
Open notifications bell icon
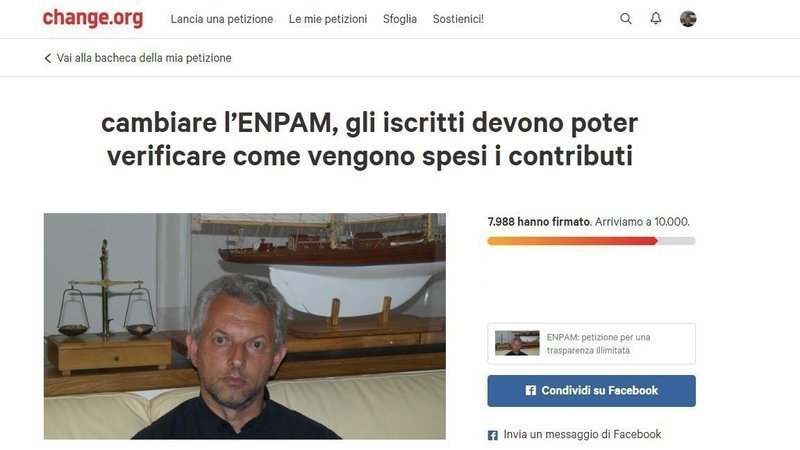coord(656,18)
